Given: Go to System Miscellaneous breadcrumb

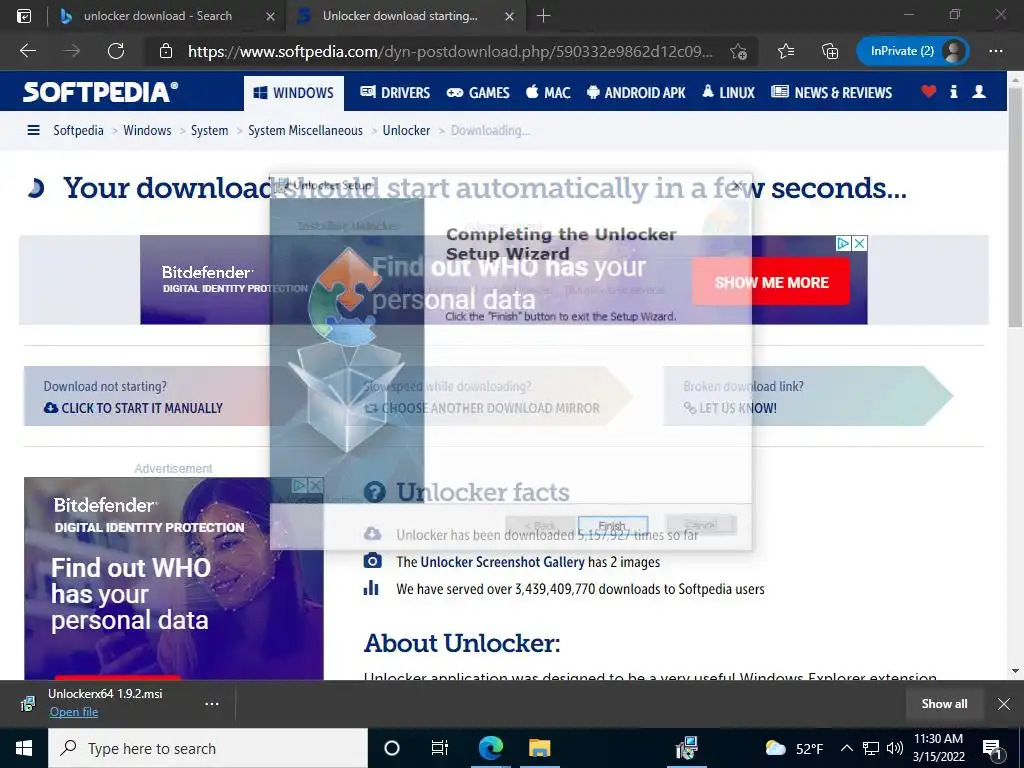Looking at the screenshot, I should click(305, 130).
